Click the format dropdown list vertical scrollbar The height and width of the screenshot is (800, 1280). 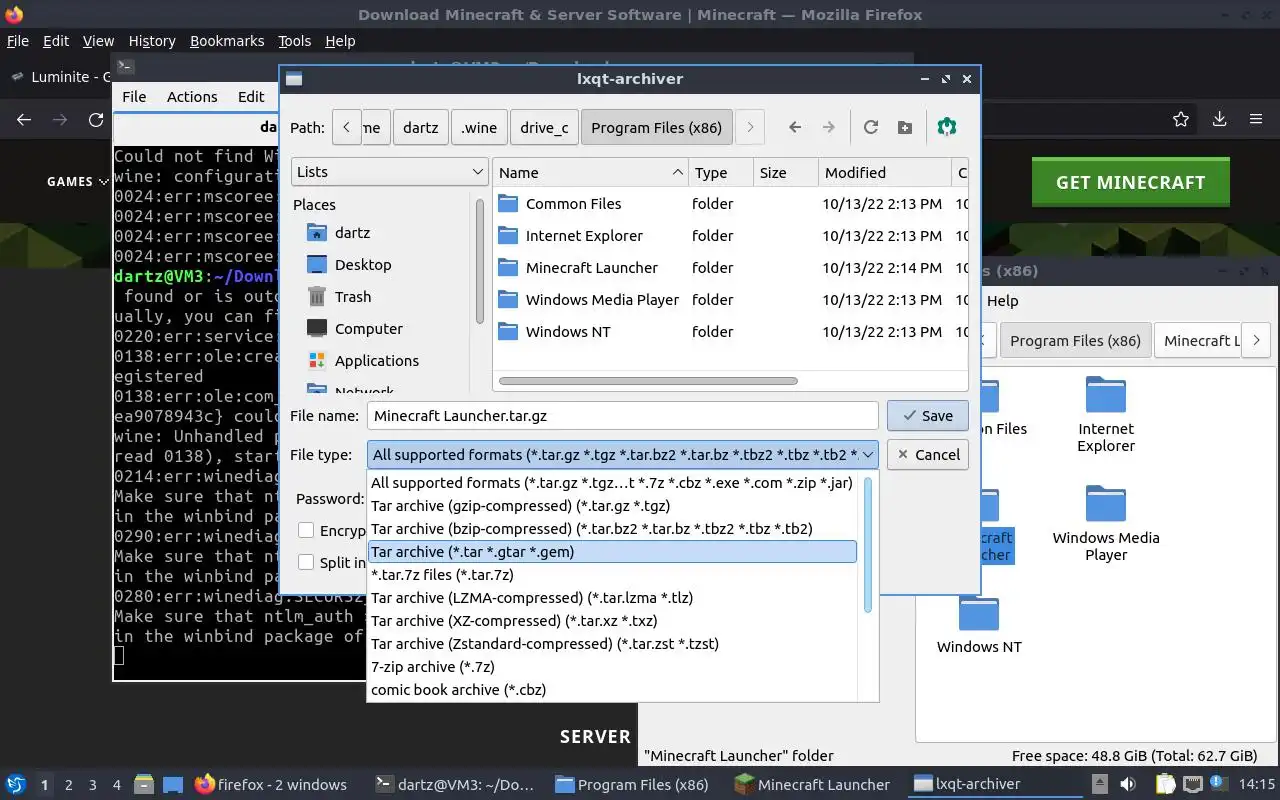[868, 545]
